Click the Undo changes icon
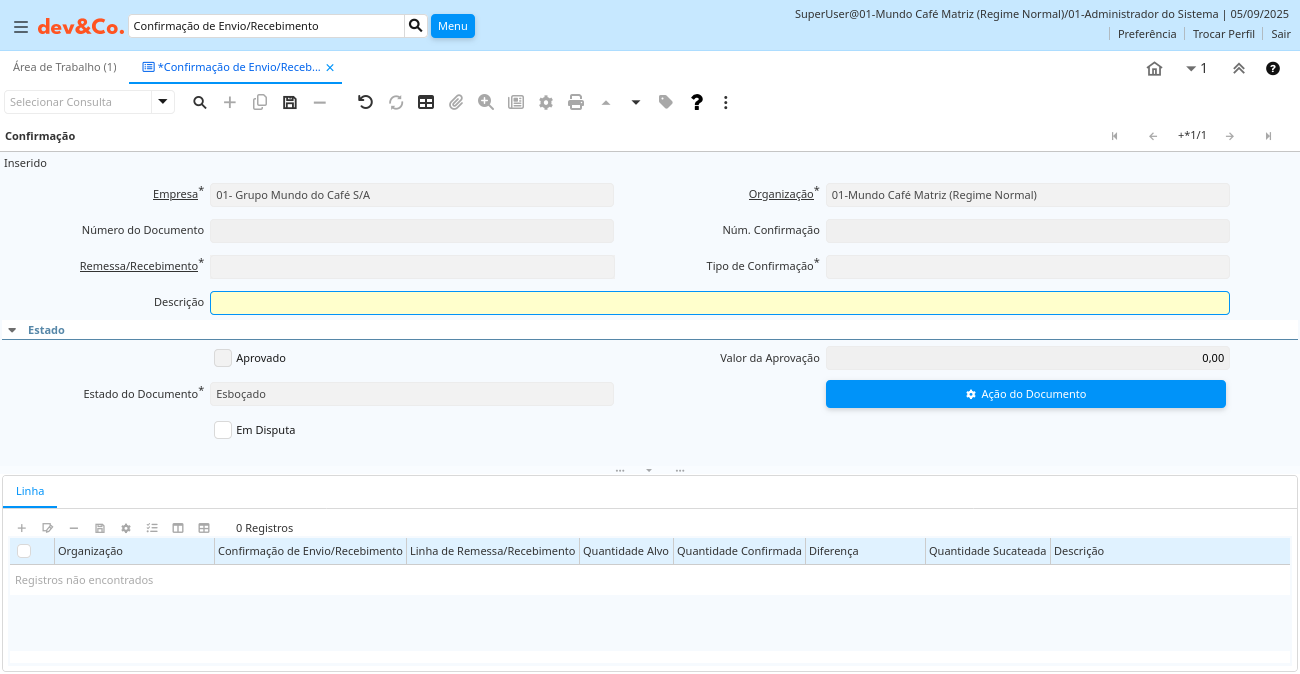Viewport: 1300px width, 674px height. point(365,102)
